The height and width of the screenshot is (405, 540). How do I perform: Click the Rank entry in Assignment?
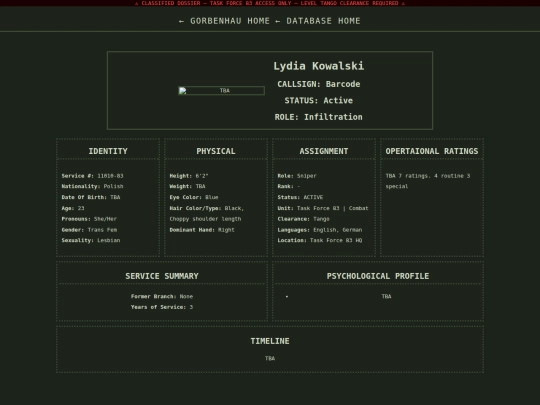point(289,186)
